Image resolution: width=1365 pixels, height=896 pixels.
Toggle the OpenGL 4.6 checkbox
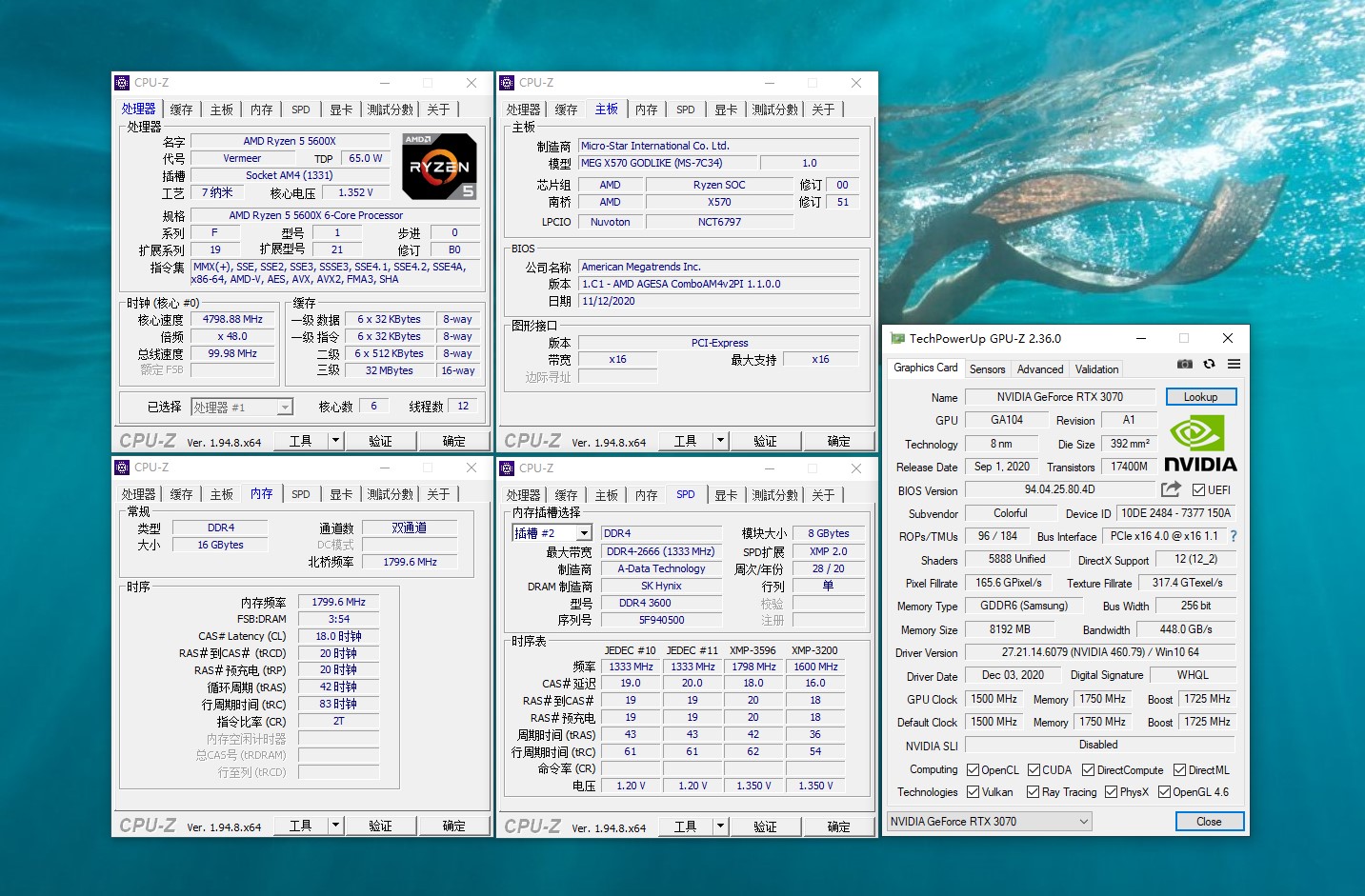click(x=1164, y=792)
